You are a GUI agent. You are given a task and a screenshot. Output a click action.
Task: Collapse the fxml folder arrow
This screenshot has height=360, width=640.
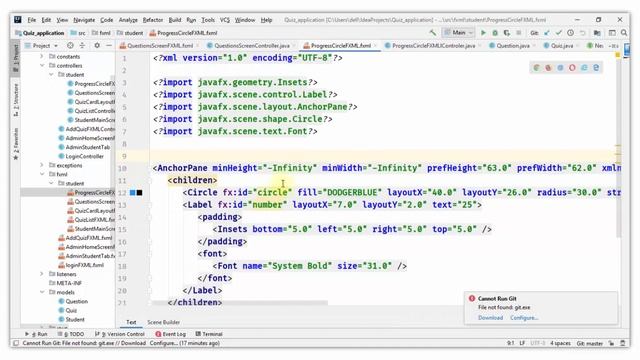(42, 174)
